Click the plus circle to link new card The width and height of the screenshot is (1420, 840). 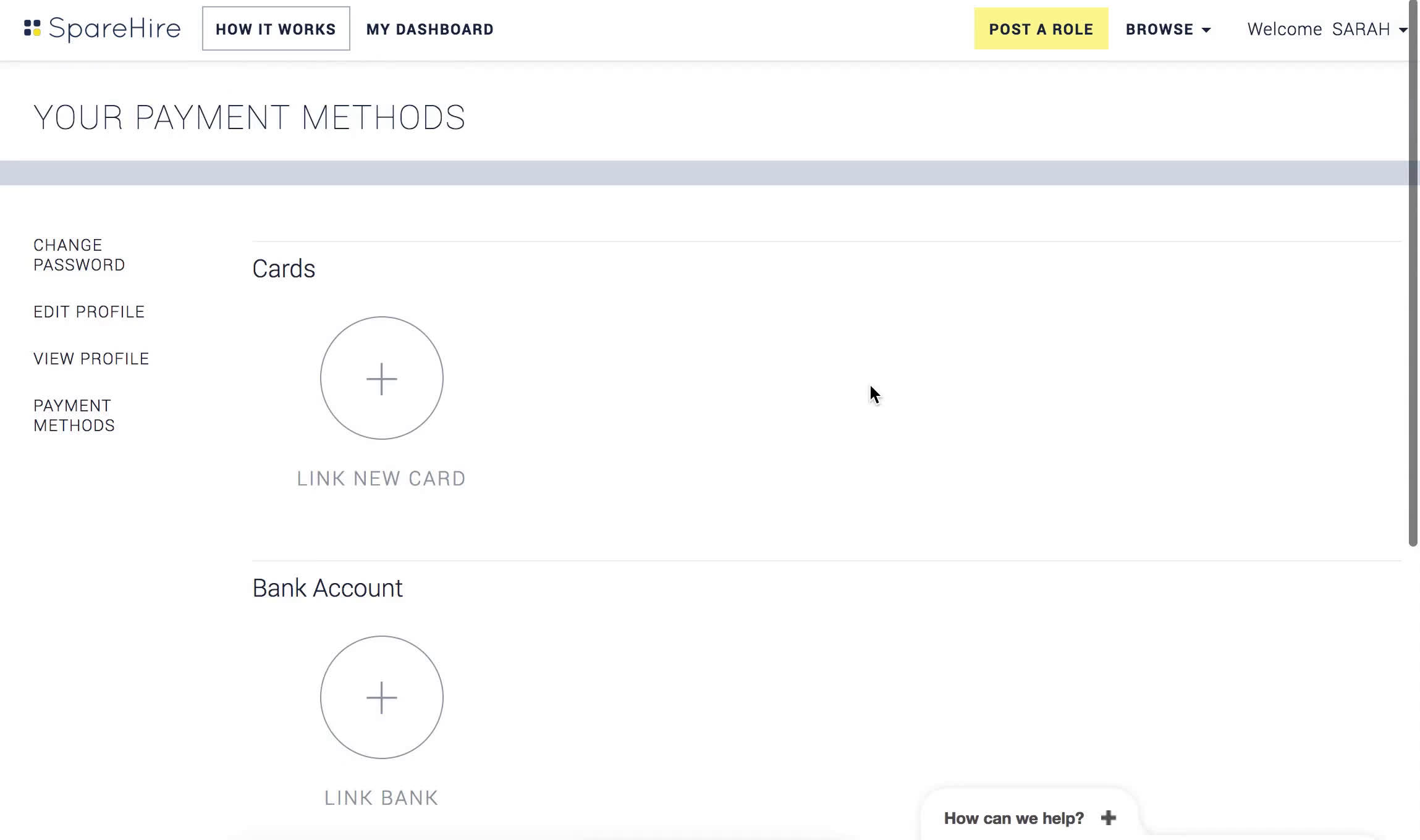382,378
